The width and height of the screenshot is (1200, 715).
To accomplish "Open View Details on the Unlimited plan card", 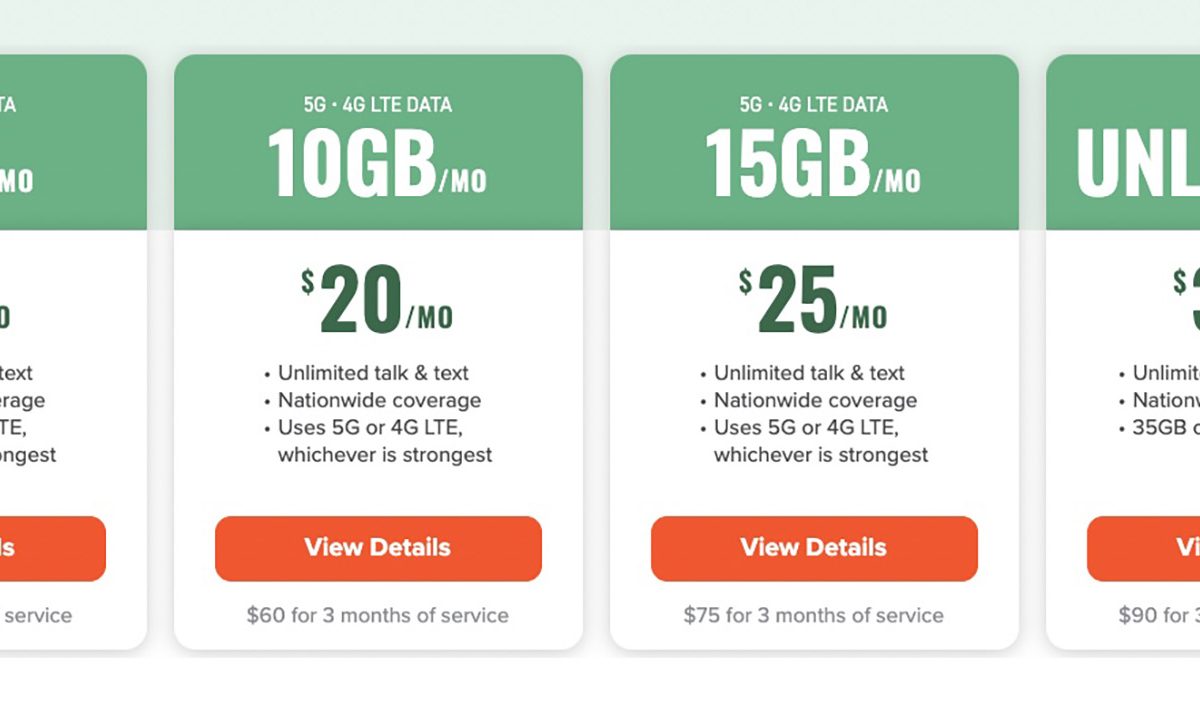I will click(x=1145, y=548).
